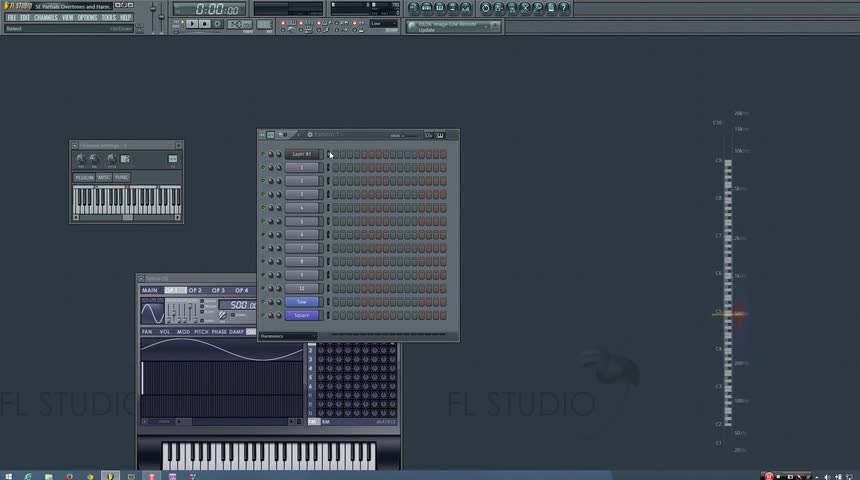Viewport: 860px width, 480px height.
Task: Open the HELP menu
Action: pos(126,18)
